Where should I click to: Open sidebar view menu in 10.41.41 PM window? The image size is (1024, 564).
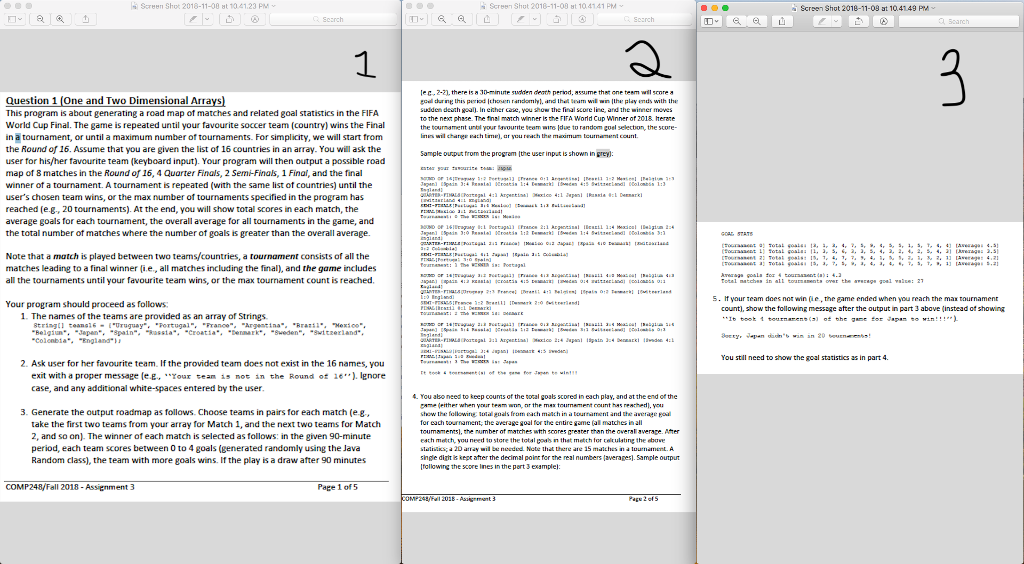click(x=416, y=20)
